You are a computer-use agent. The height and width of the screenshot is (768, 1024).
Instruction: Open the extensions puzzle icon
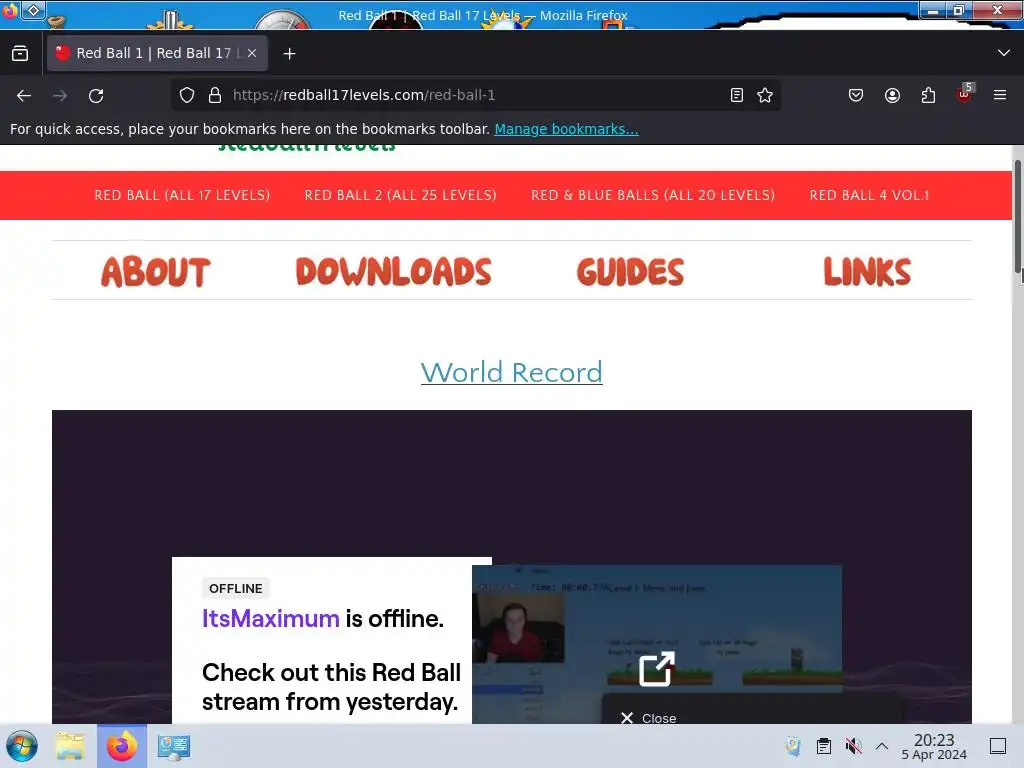click(x=928, y=95)
